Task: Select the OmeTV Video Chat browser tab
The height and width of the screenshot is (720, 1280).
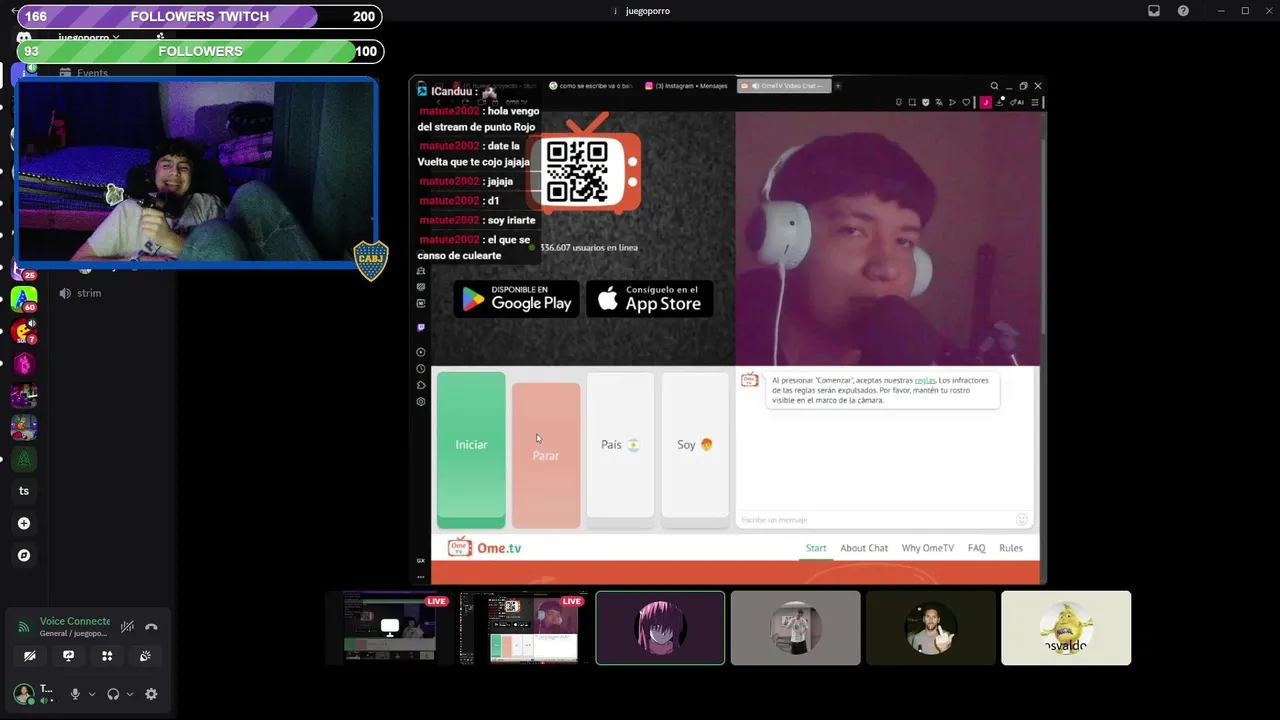Action: pyautogui.click(x=782, y=86)
